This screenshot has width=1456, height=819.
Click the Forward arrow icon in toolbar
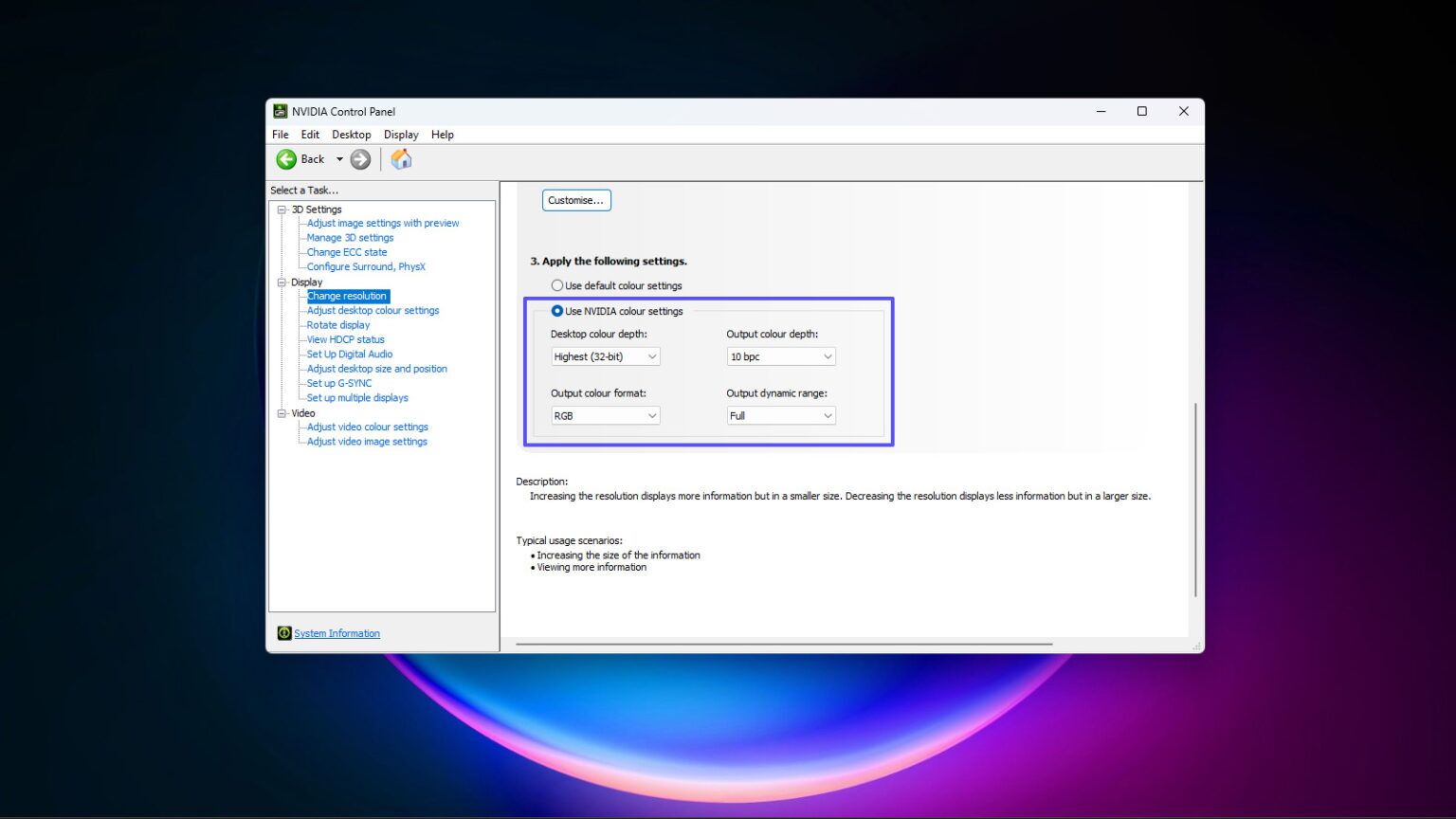360,159
